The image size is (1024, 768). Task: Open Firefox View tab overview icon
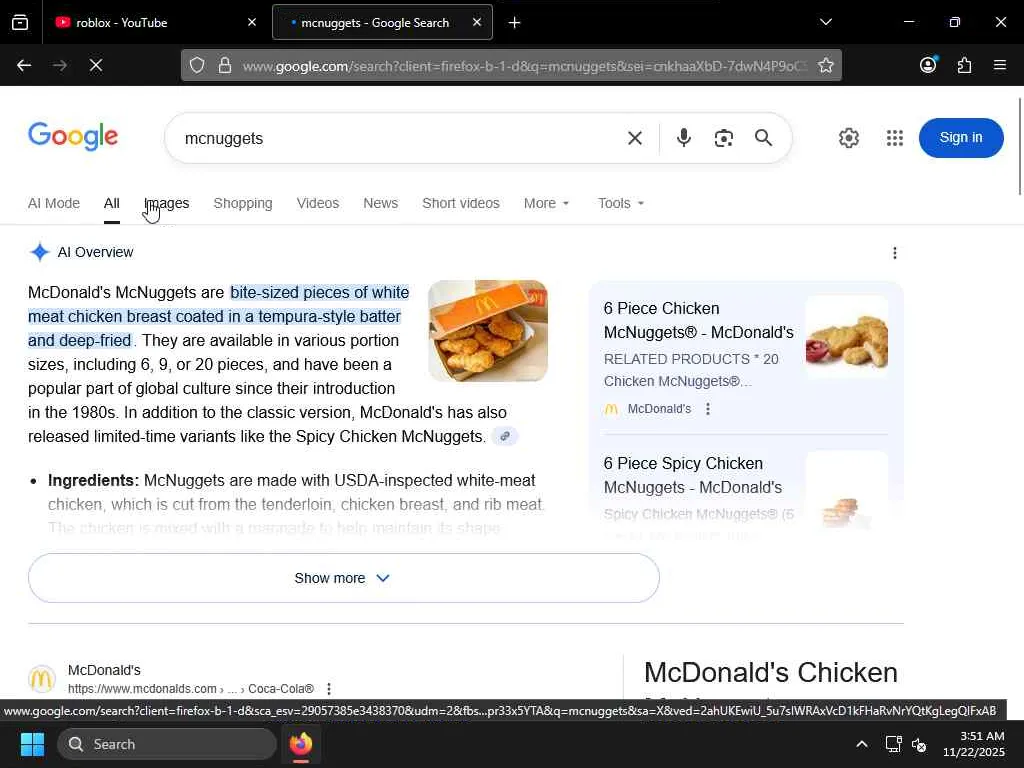20,23
